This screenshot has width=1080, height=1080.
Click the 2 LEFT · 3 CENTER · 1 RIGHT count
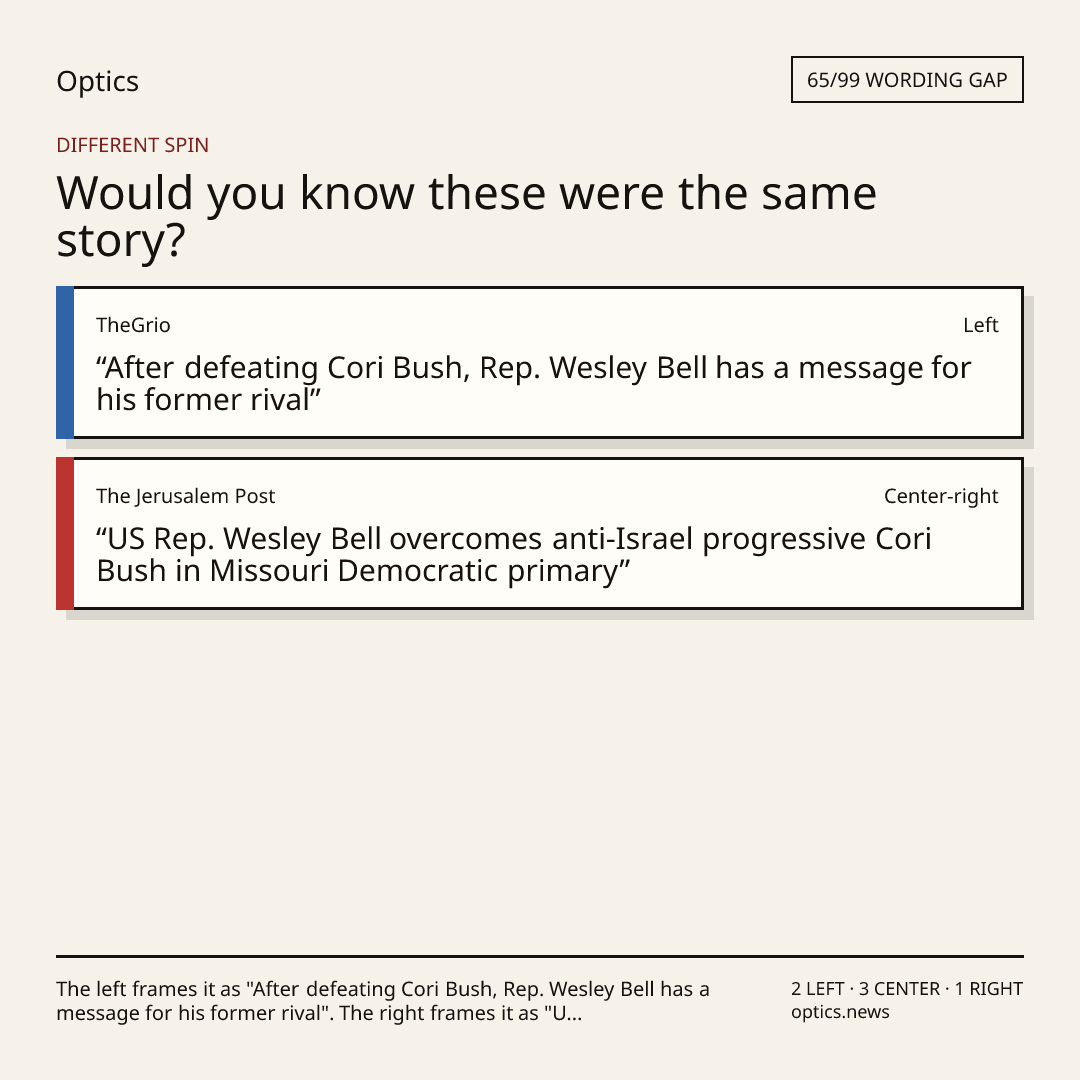click(x=906, y=988)
